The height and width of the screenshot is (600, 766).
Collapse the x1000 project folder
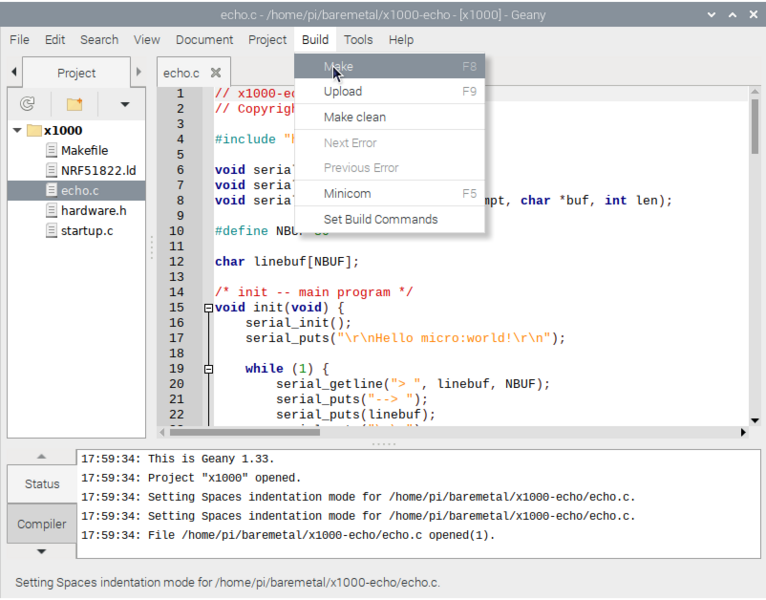(17, 130)
